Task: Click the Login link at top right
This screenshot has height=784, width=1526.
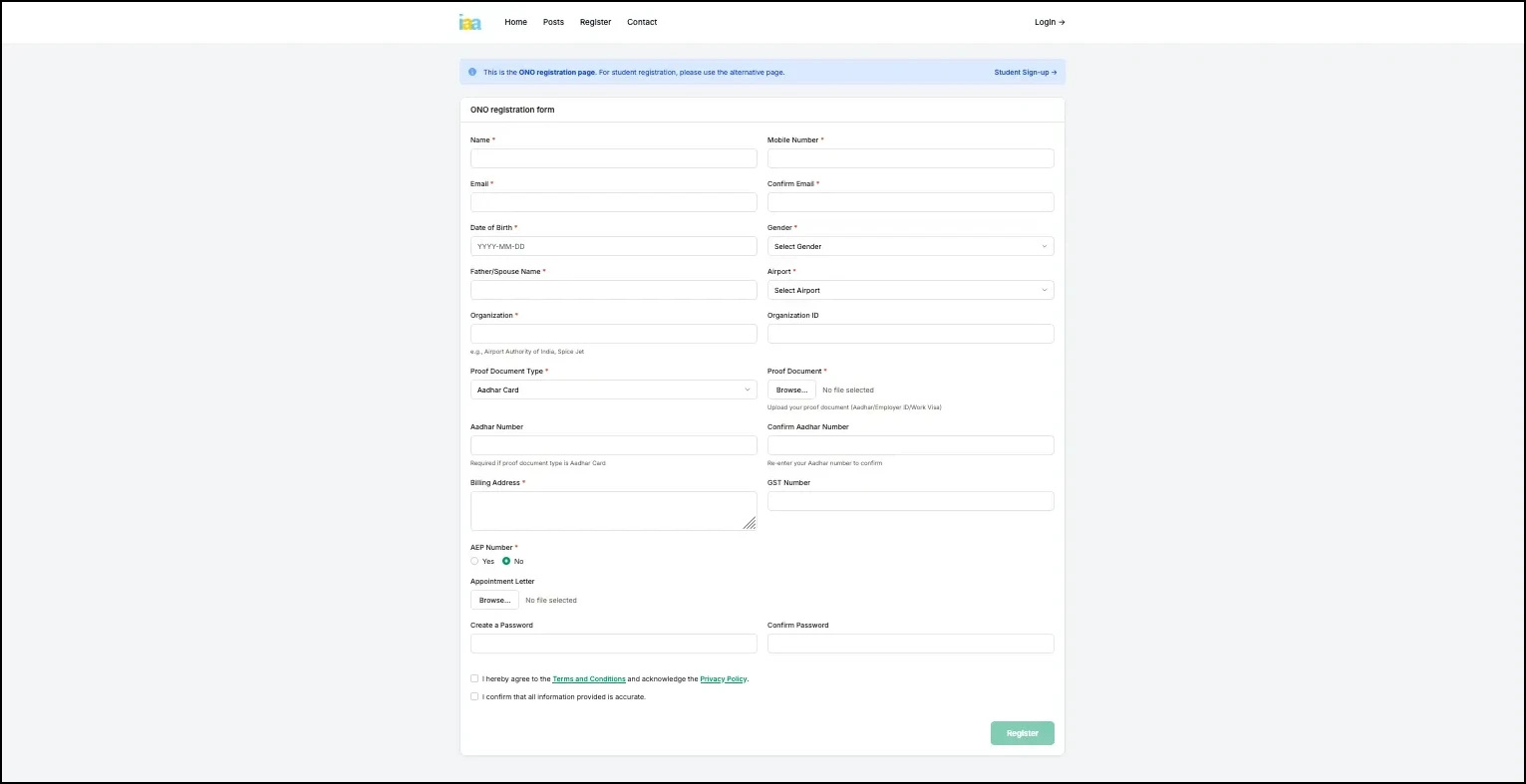Action: (x=1050, y=22)
